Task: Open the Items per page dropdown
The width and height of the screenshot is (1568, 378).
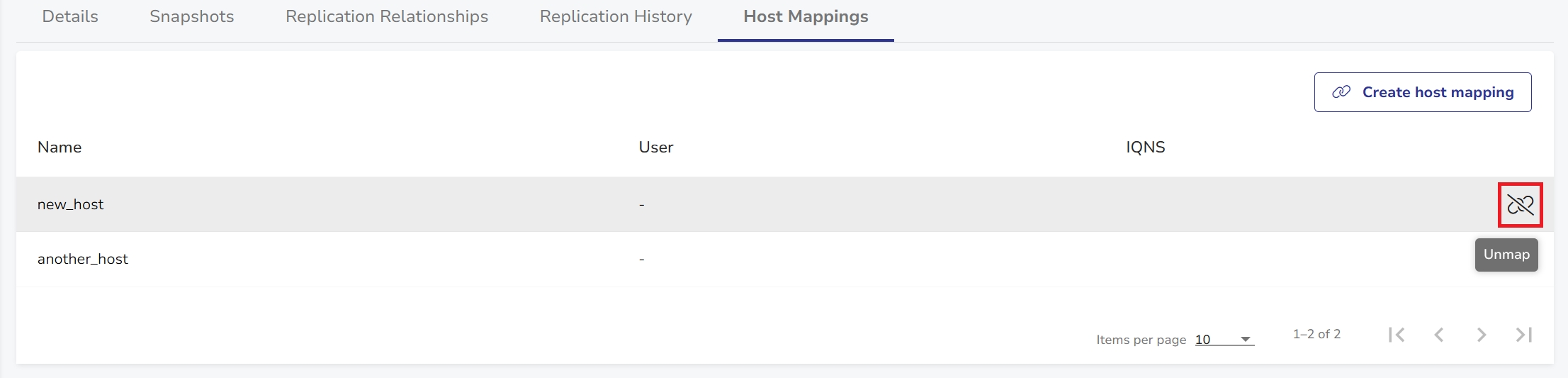Action: point(1224,340)
